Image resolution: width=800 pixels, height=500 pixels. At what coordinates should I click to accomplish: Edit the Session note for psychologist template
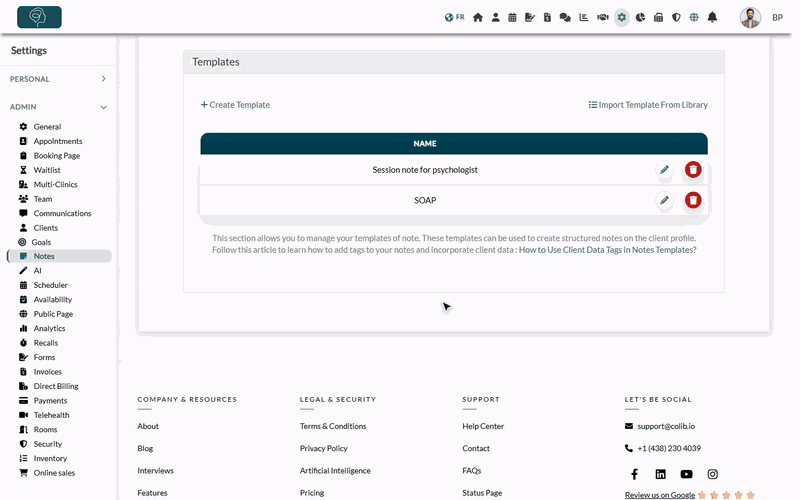(664, 170)
